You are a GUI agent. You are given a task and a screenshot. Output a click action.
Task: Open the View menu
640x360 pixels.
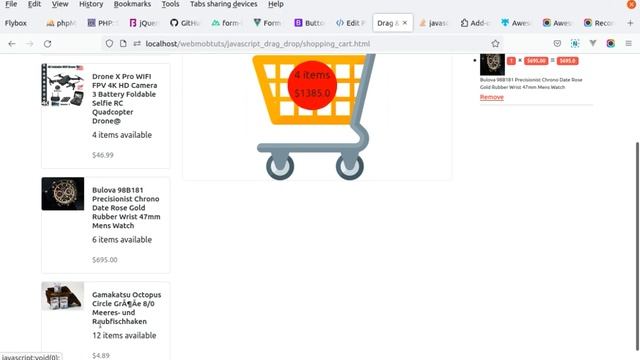click(60, 4)
